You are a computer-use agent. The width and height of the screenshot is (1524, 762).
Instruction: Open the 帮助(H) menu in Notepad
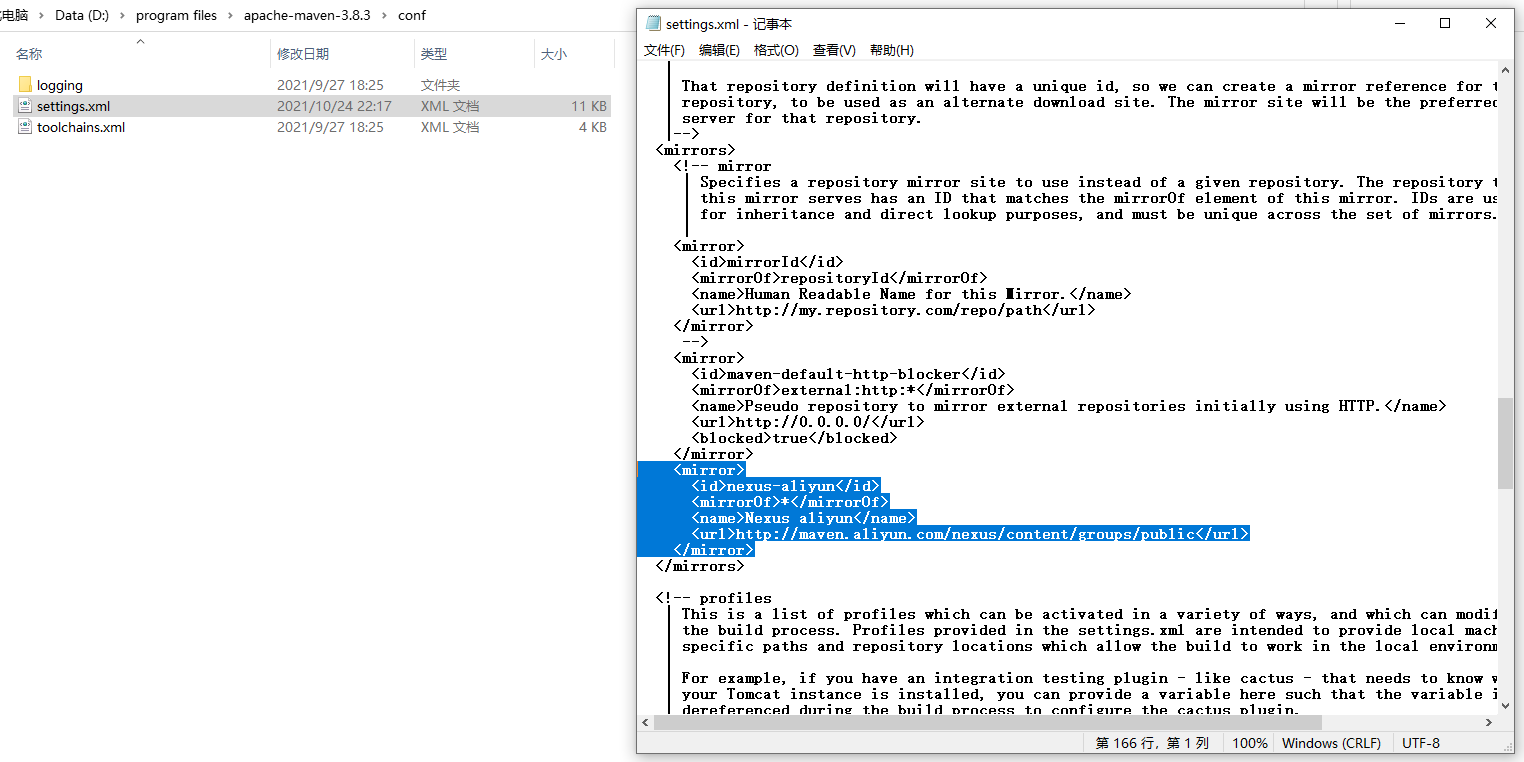[x=892, y=50]
